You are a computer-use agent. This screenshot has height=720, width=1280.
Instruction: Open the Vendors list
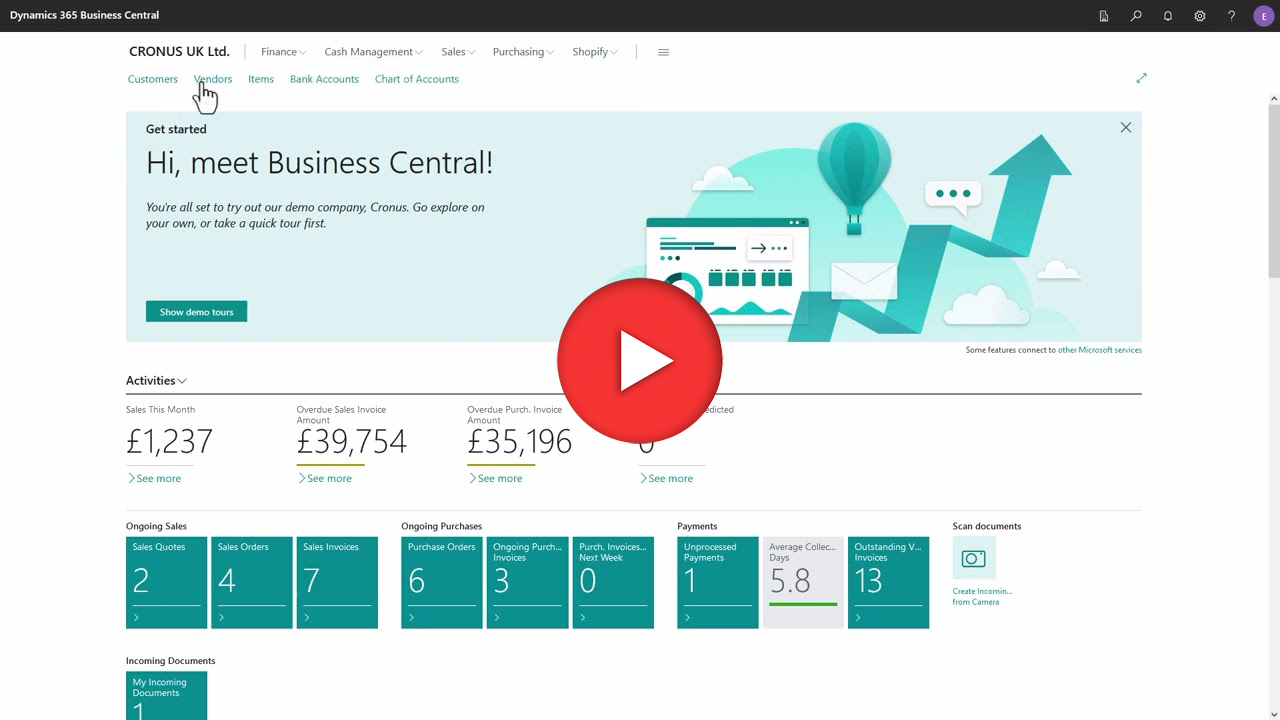213,79
